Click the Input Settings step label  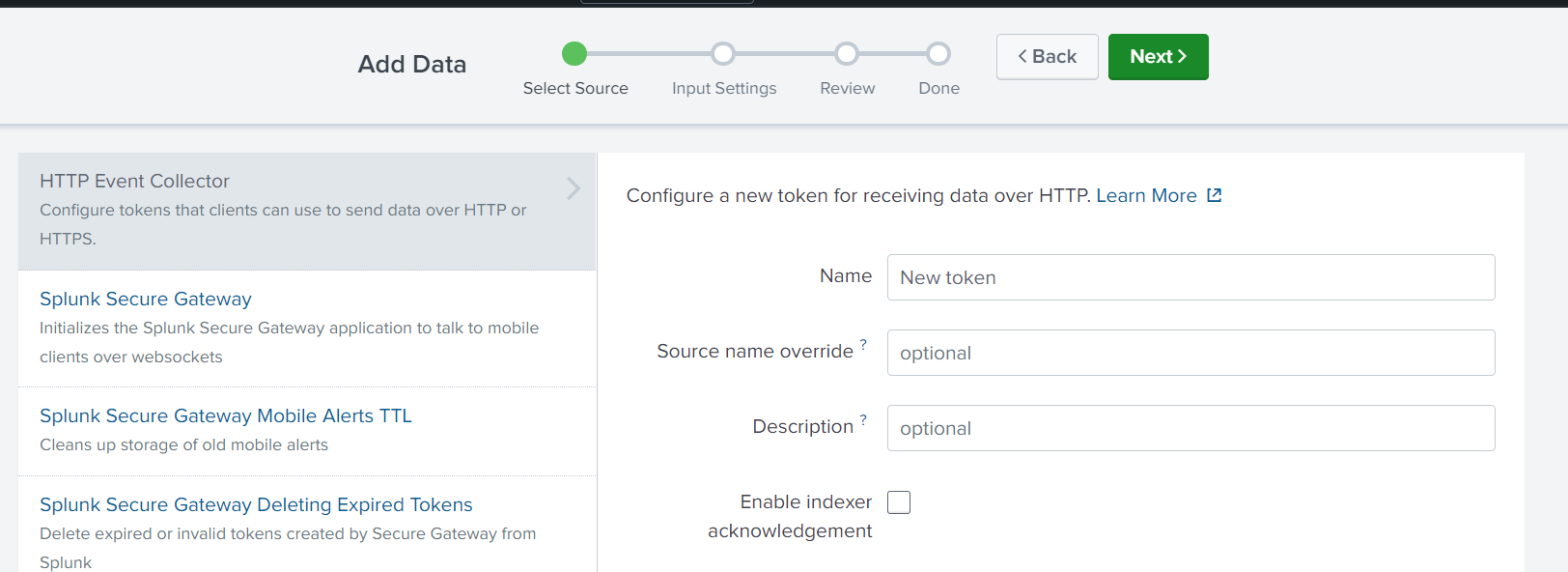724,88
